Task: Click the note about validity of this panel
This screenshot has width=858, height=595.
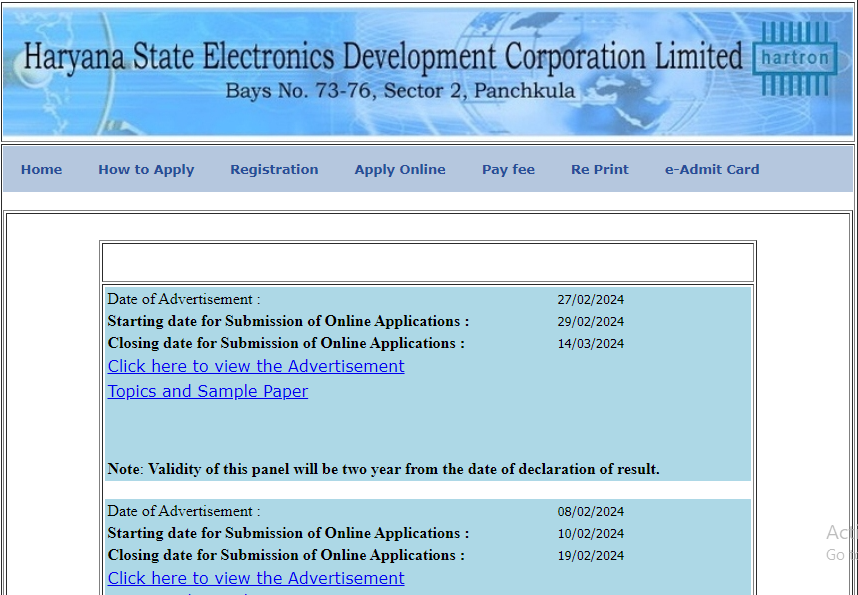Action: (384, 470)
